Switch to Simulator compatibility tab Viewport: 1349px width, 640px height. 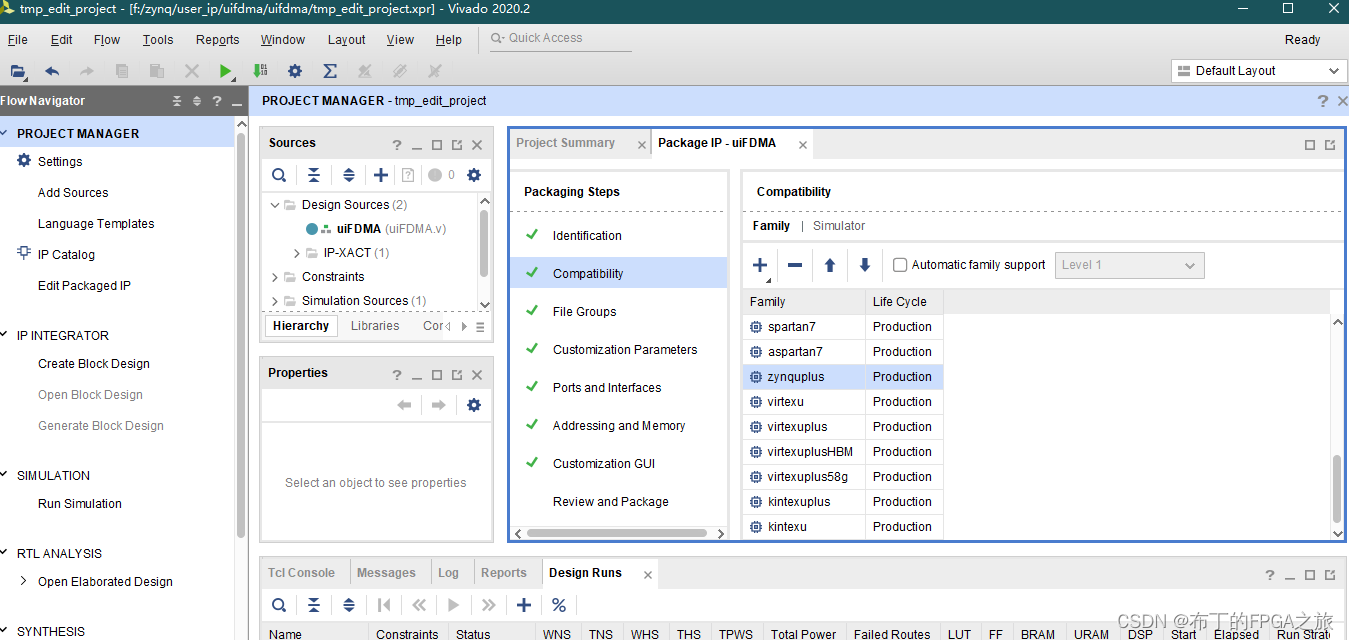[x=839, y=226]
